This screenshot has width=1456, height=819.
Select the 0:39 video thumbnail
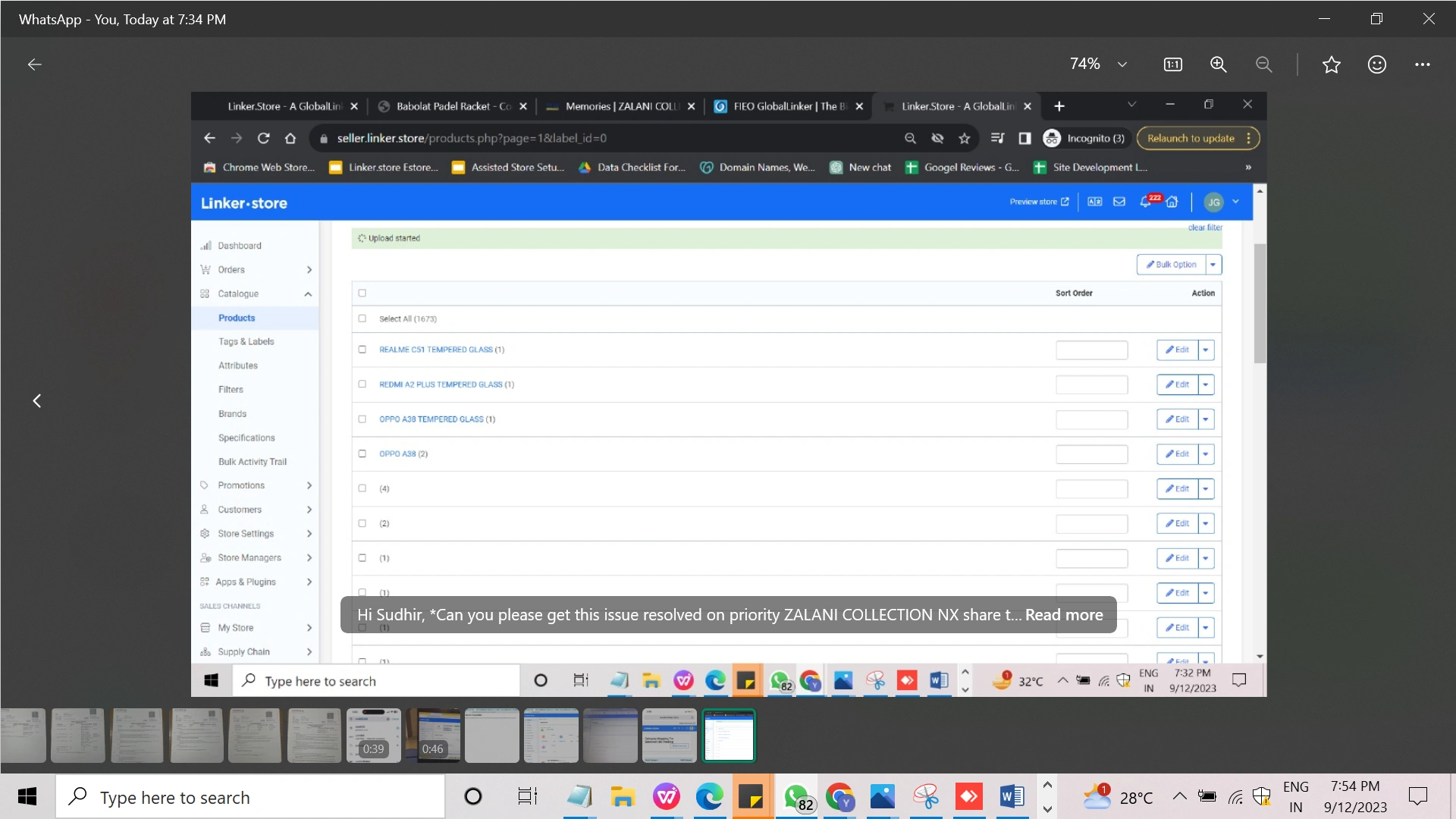pyautogui.click(x=373, y=736)
